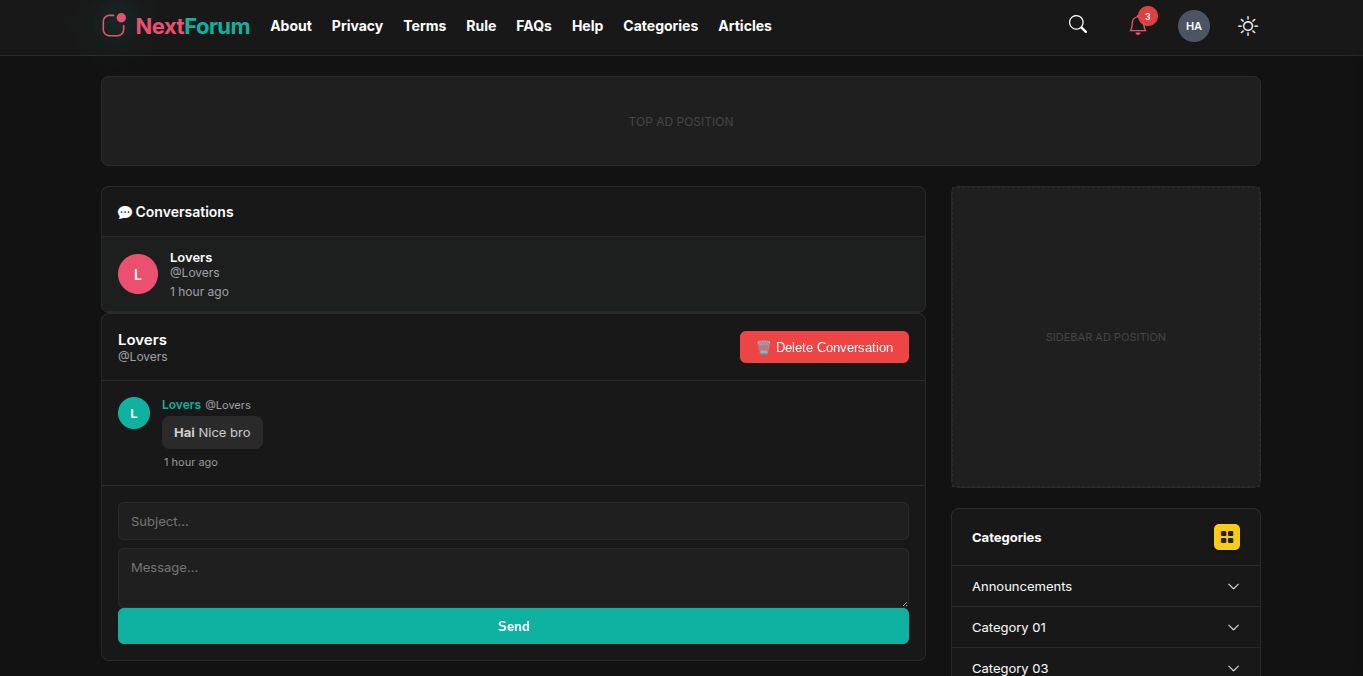Click the yellow grid icon beside Categories
Viewport: 1363px width, 676px height.
pos(1226,537)
